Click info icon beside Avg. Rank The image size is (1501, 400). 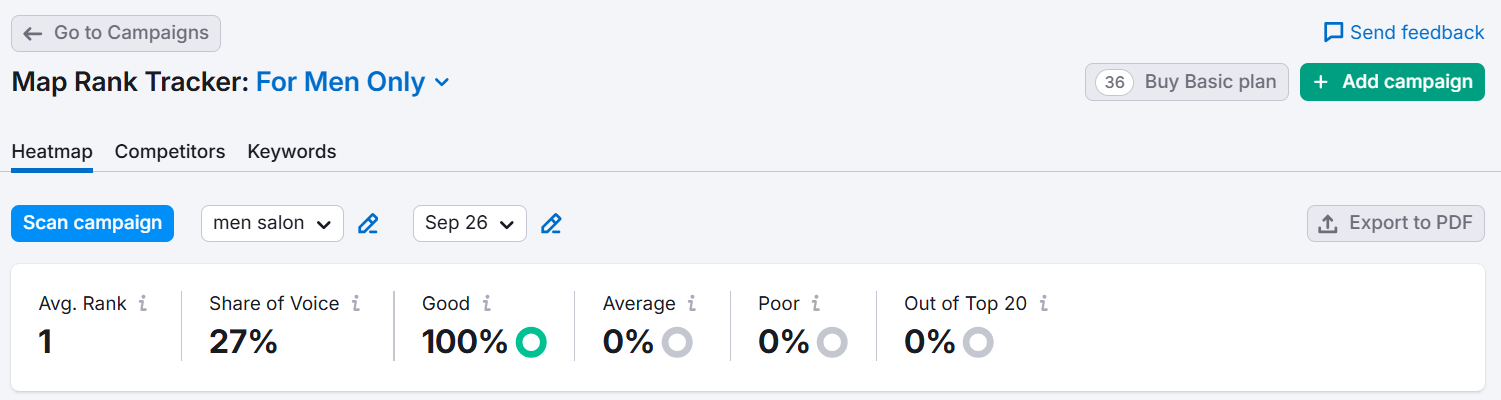point(143,303)
